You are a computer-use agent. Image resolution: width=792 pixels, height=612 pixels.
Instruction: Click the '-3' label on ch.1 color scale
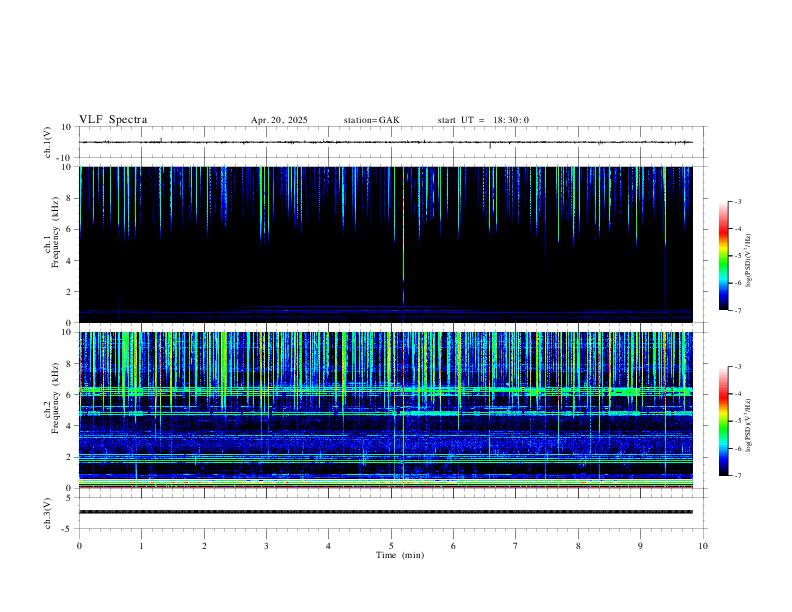pos(737,201)
